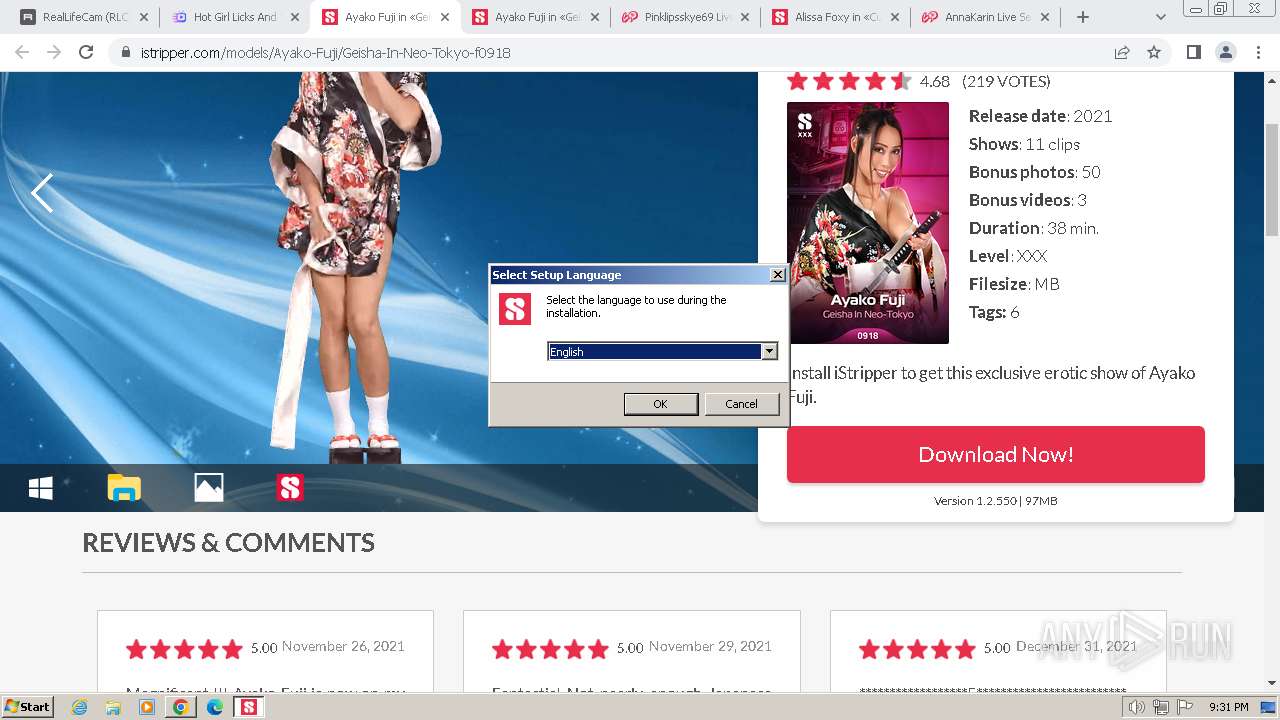Screen dimensions: 1280x720
Task: Open the Chrome three-dot menu
Action: click(1257, 52)
